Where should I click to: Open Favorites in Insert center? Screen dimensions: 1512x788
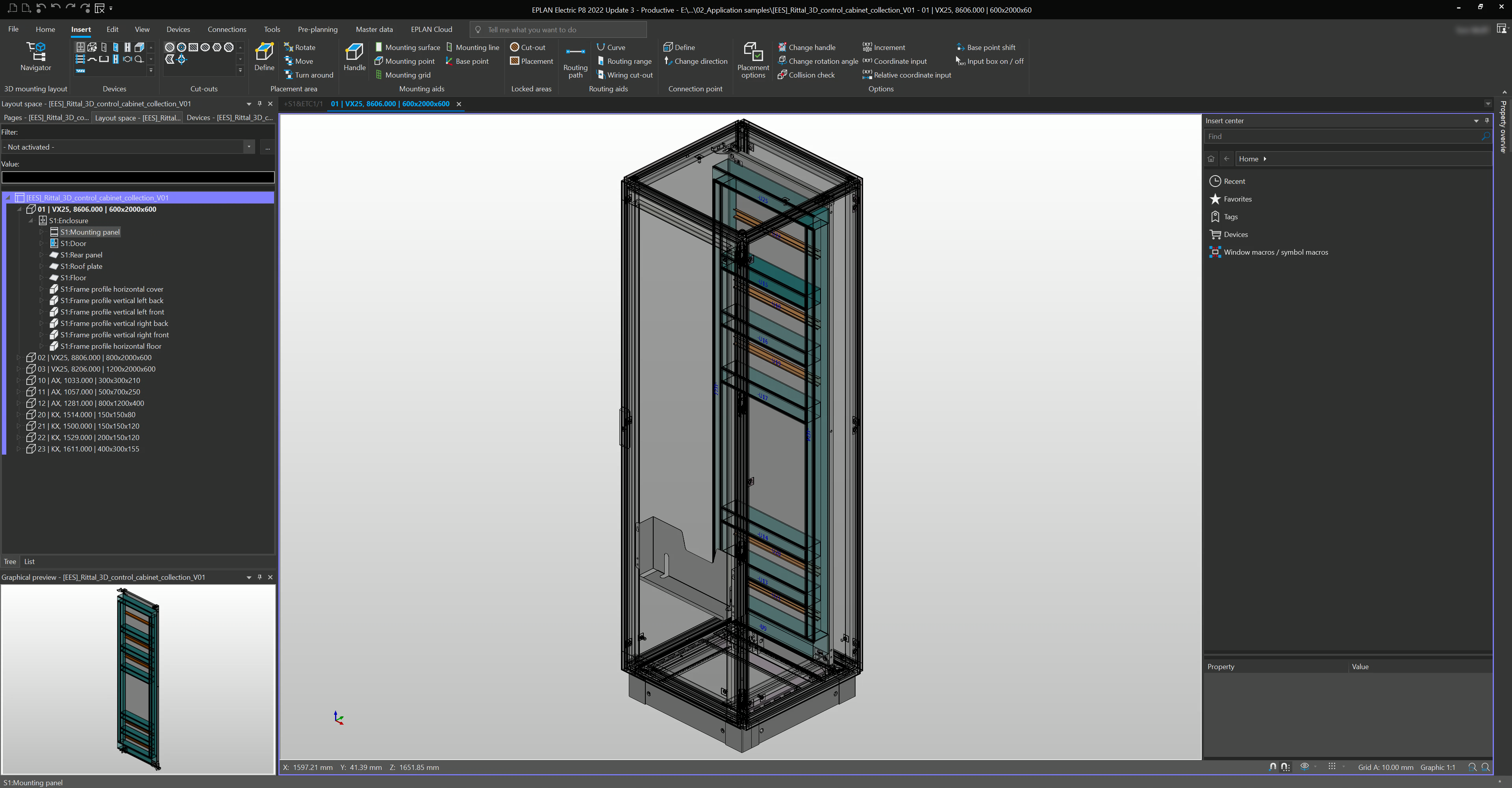pos(1237,199)
